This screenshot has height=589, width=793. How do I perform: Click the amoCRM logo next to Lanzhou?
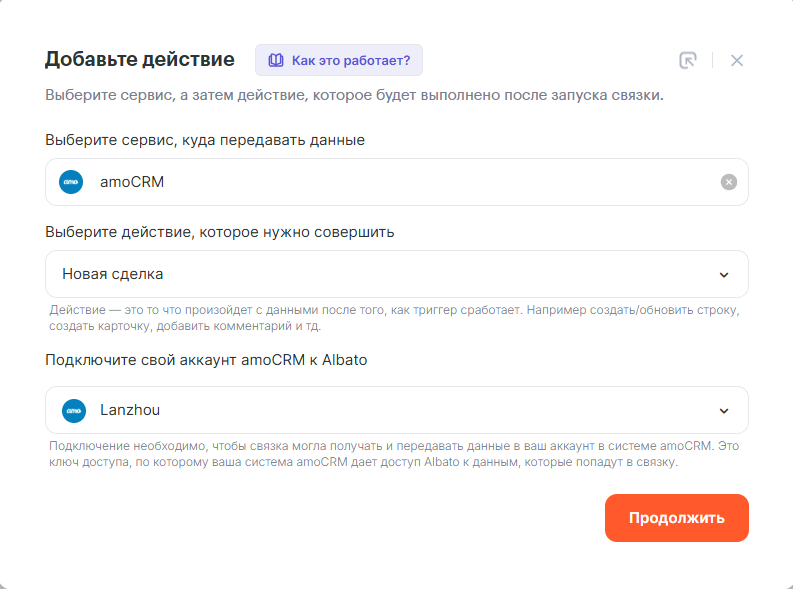[74, 410]
